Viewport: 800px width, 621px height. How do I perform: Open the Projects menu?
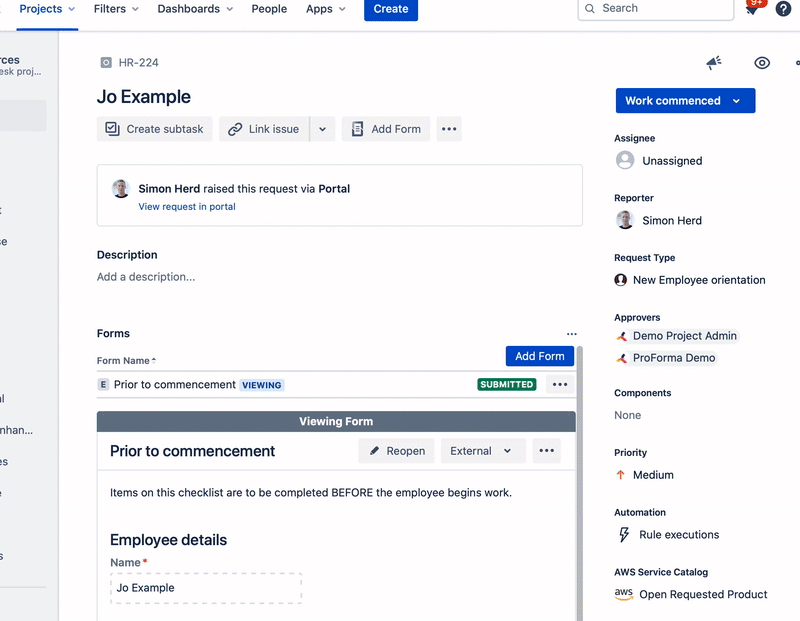(47, 9)
